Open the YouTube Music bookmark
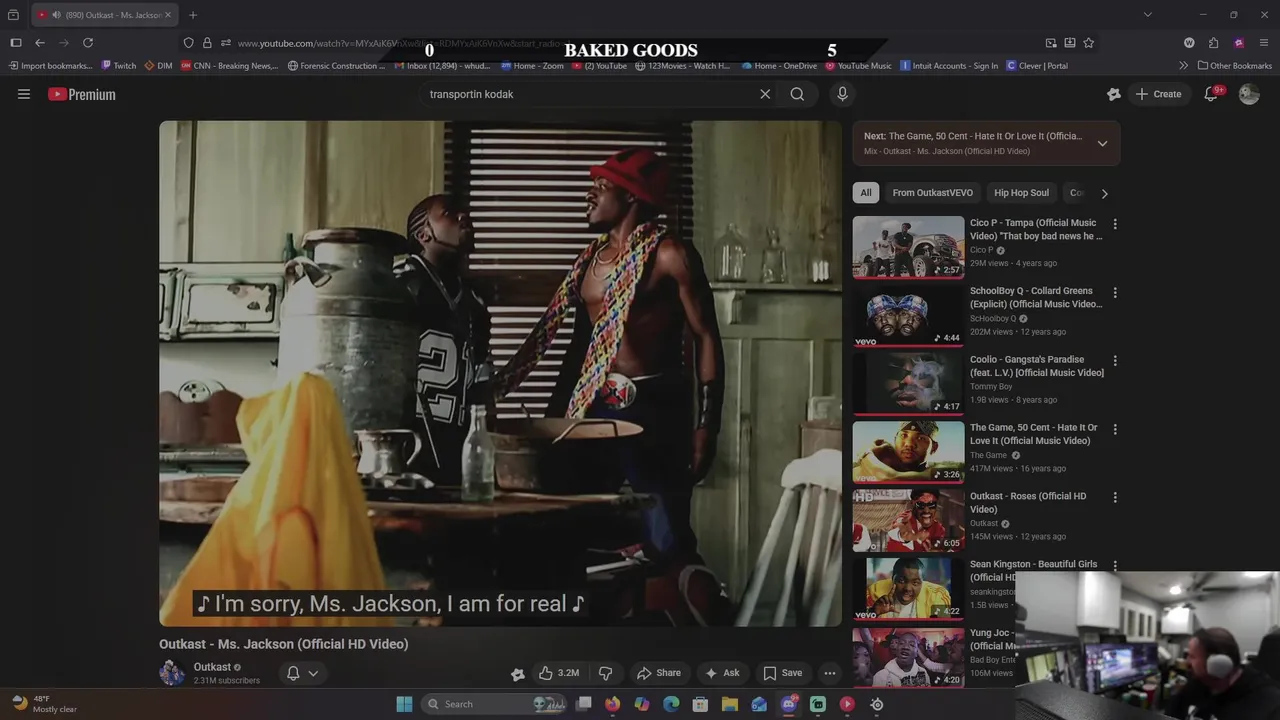The image size is (1280, 720). 858,66
